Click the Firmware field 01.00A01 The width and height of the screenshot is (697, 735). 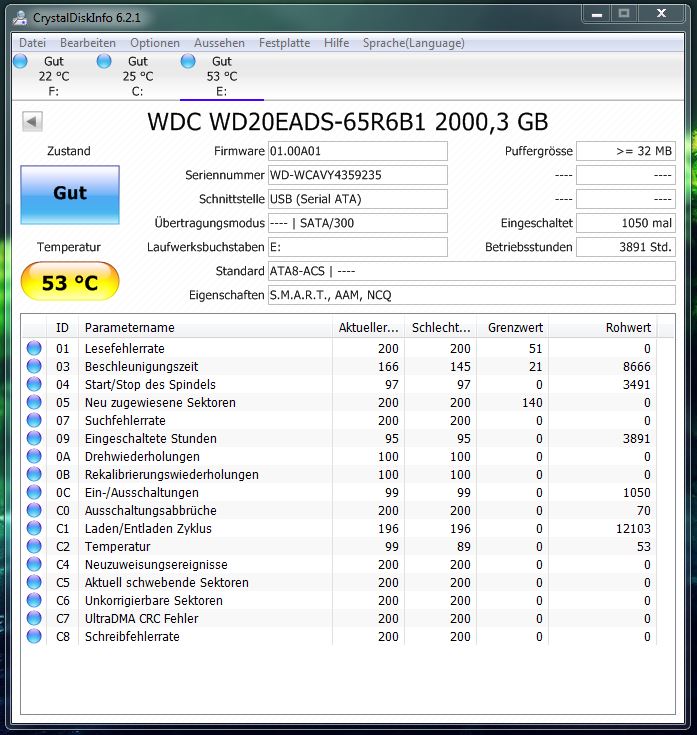(358, 151)
